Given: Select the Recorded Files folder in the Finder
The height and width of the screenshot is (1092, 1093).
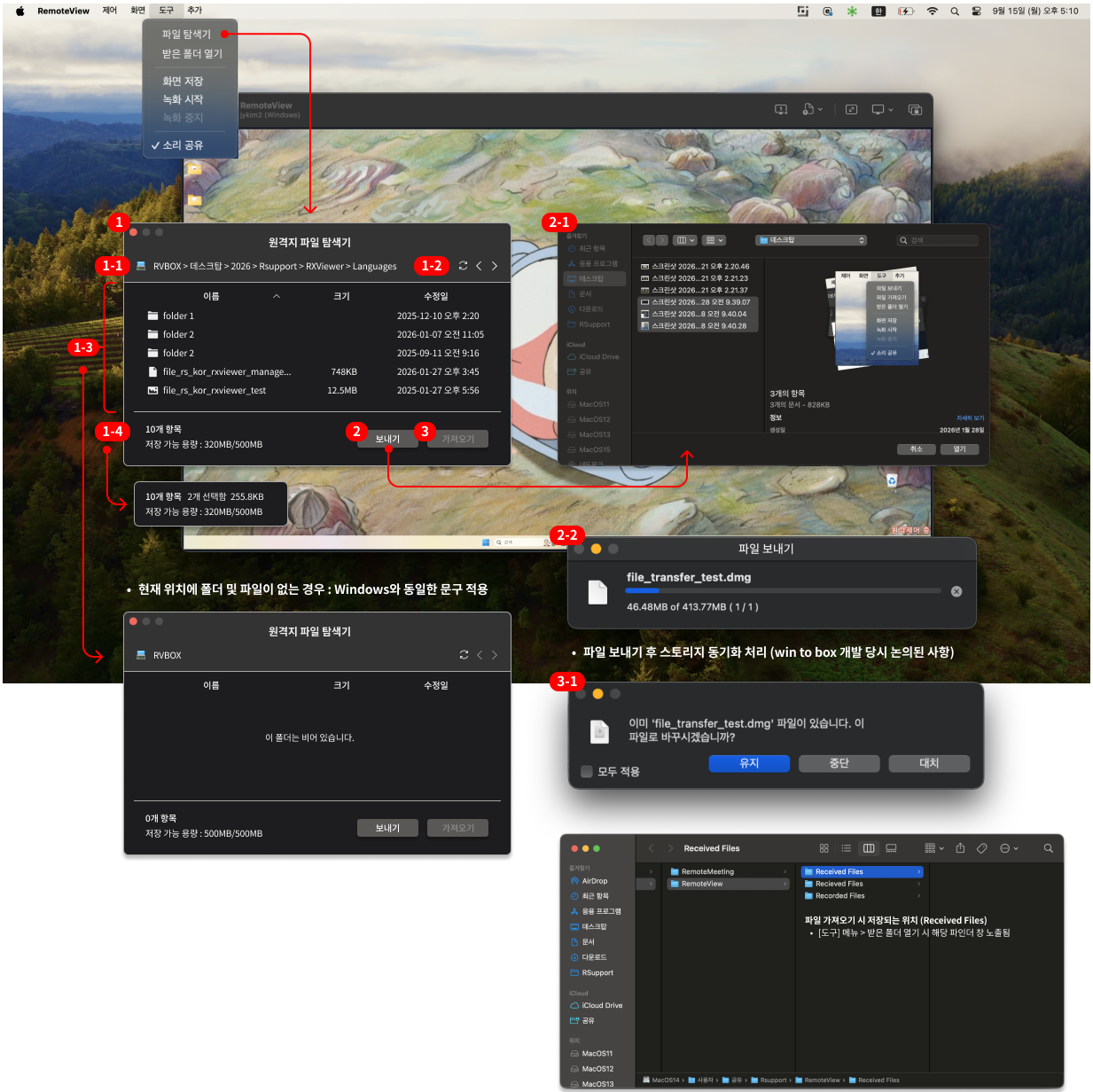Looking at the screenshot, I should [x=863, y=896].
